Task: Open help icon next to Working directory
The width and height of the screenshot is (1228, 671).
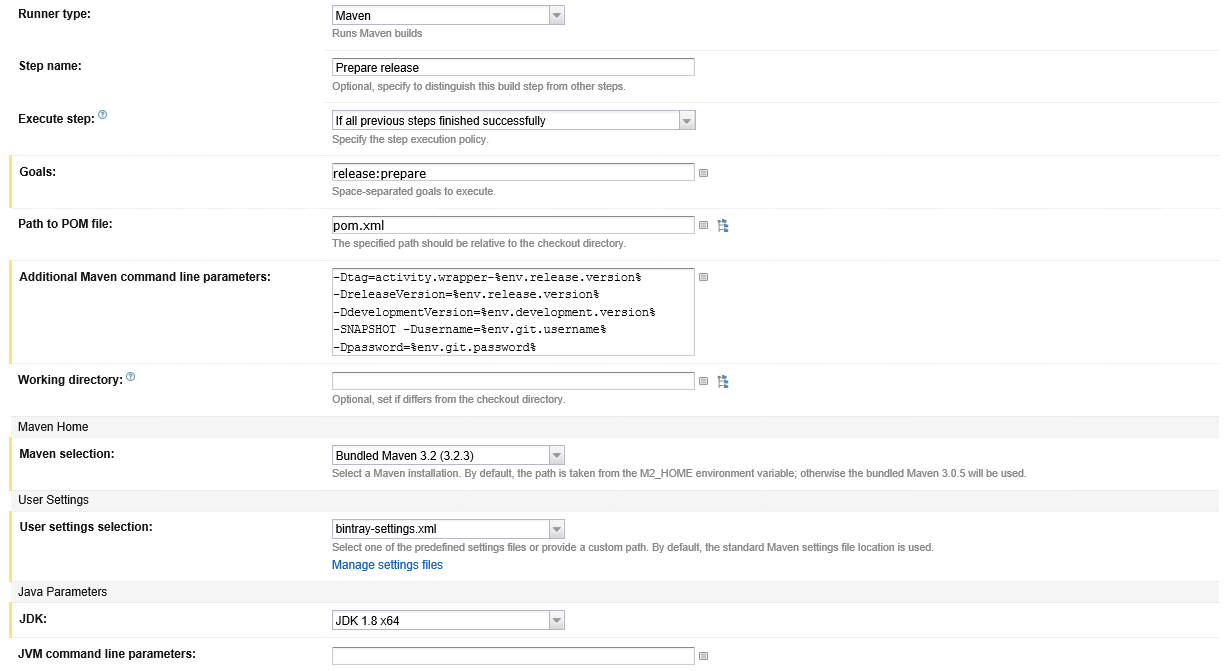Action: (131, 378)
